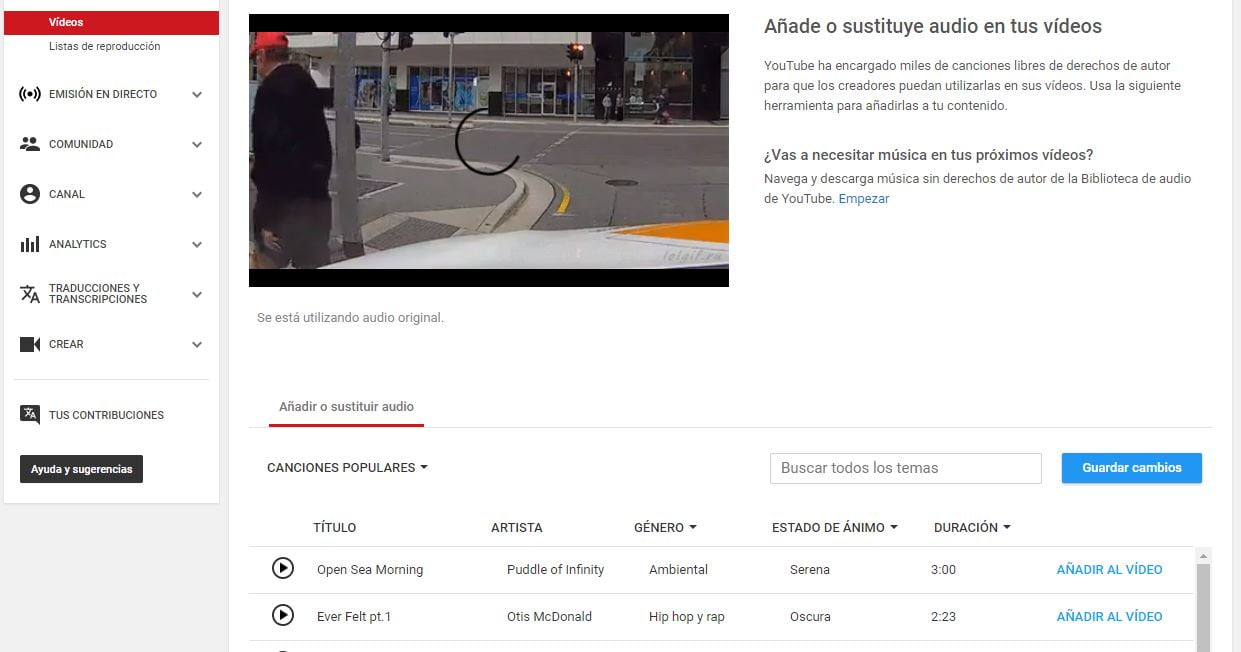1241x652 pixels.
Task: Click the Canal account icon
Action: pyautogui.click(x=30, y=194)
